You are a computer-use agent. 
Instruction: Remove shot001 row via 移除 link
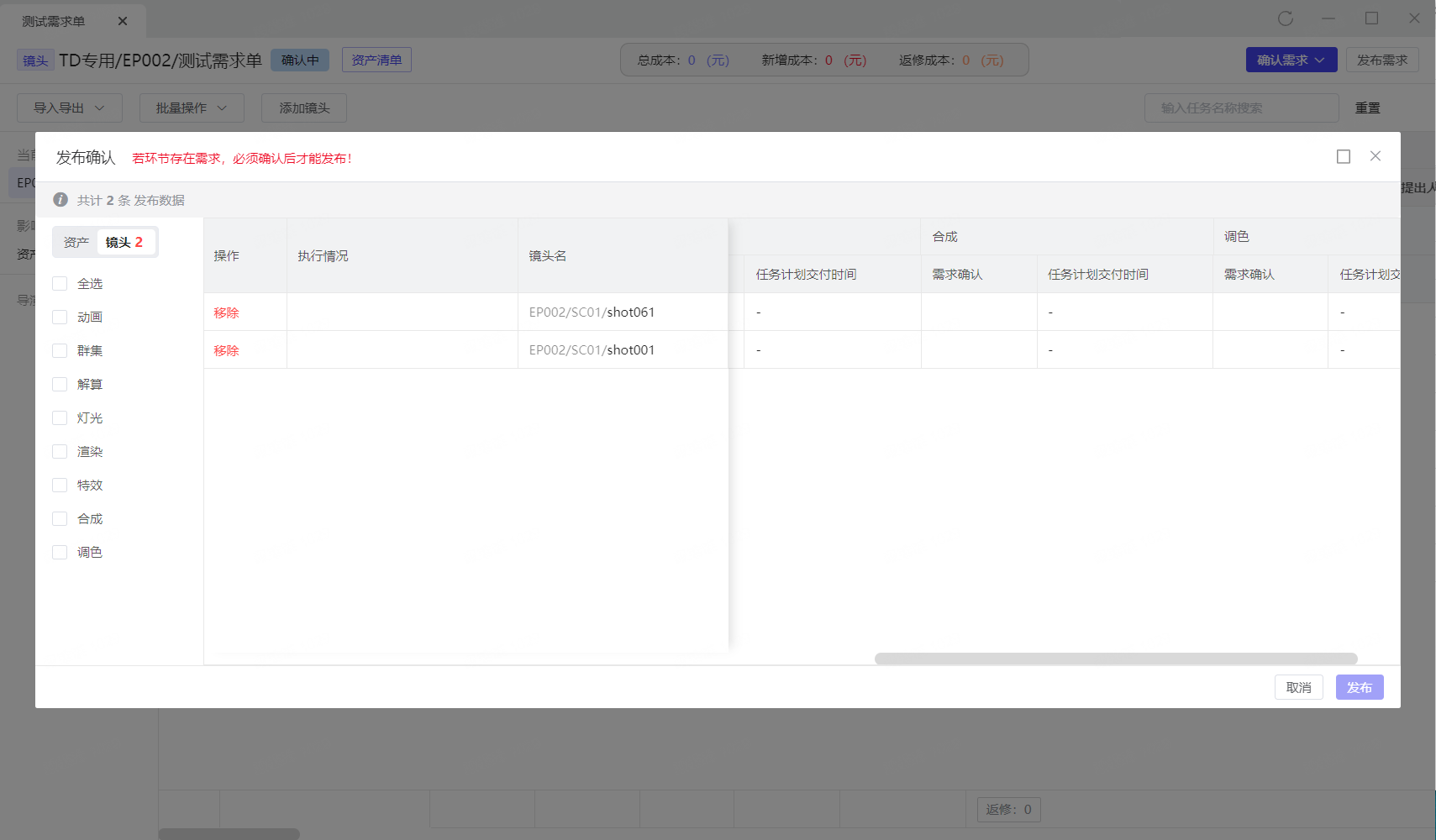point(226,350)
